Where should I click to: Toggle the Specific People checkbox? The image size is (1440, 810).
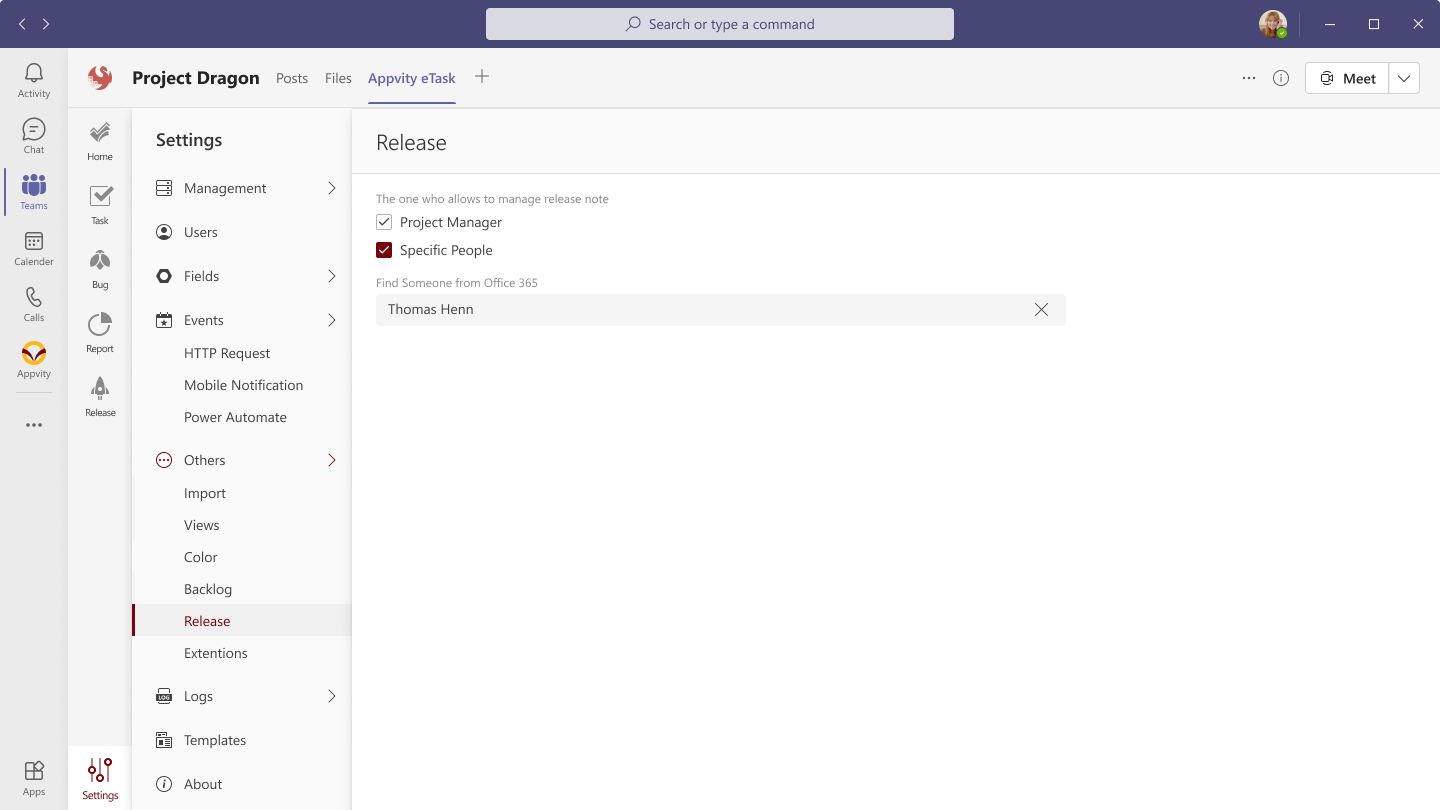[x=384, y=250]
